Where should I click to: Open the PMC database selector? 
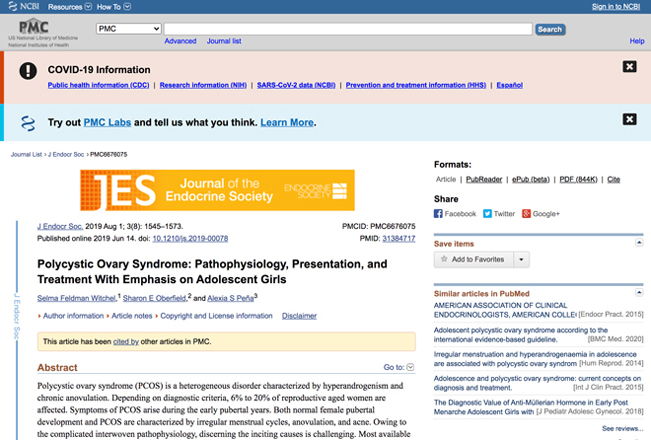coord(129,29)
